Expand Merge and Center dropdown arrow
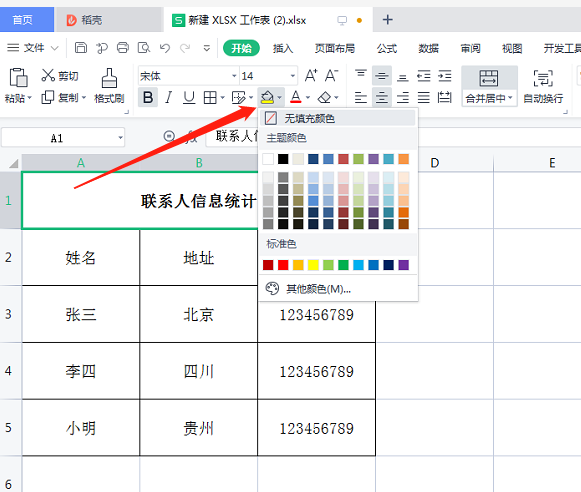This screenshot has height=492, width=581. point(511,98)
